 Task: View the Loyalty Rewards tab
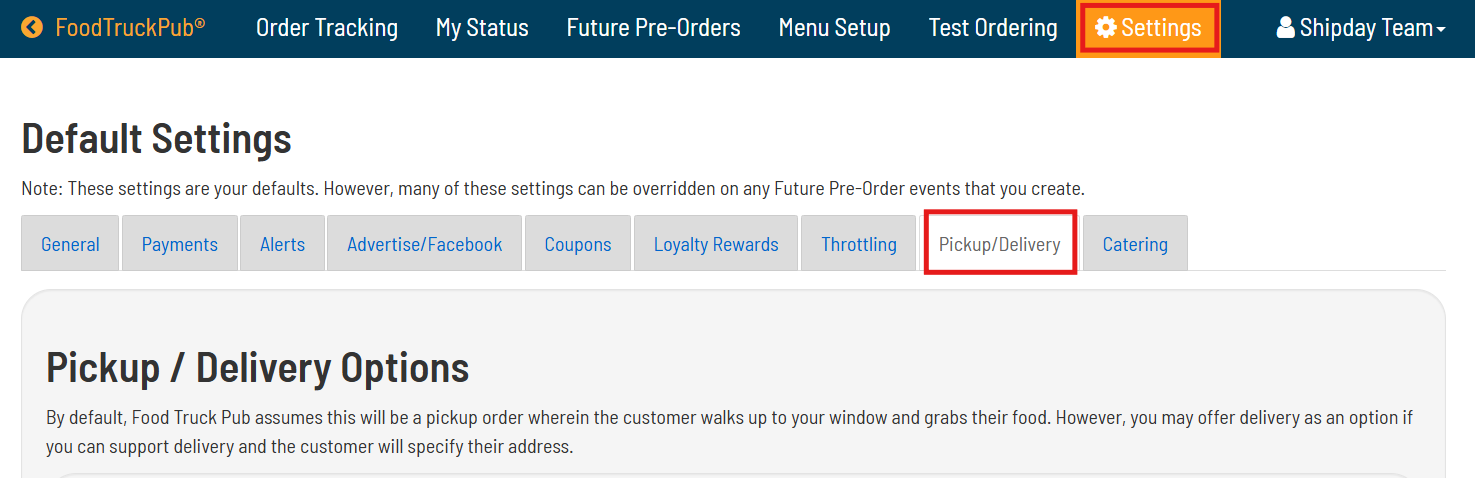pos(716,244)
